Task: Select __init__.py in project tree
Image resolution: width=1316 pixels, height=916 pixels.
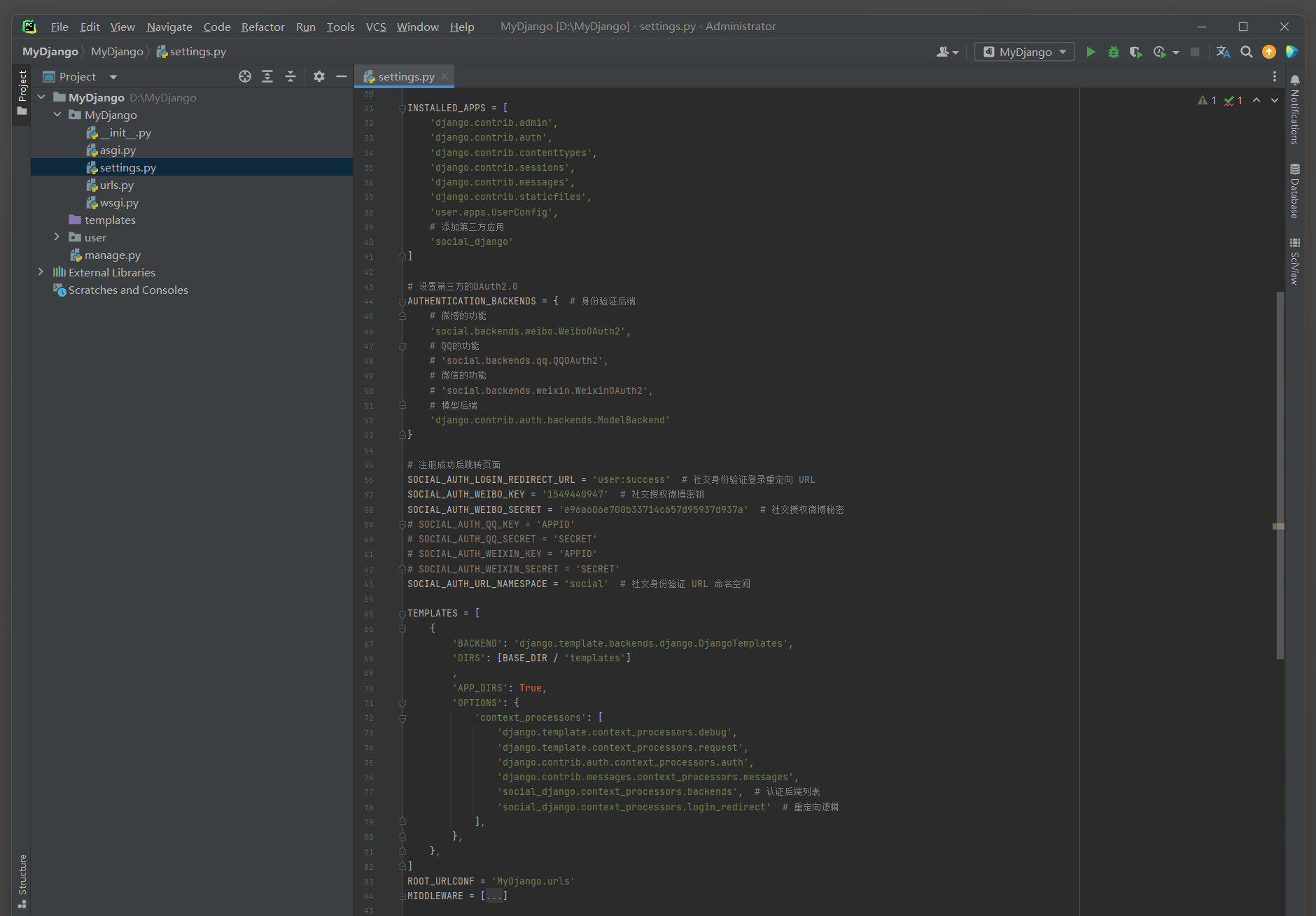Action: tap(125, 132)
